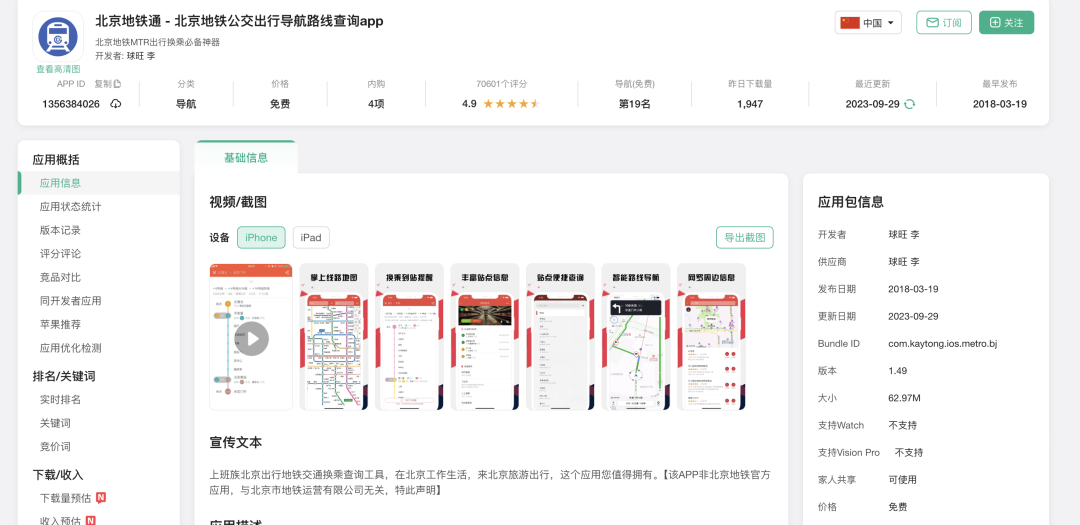Click the N badge beside 收入预估
This screenshot has width=1080, height=525.
[x=90, y=520]
